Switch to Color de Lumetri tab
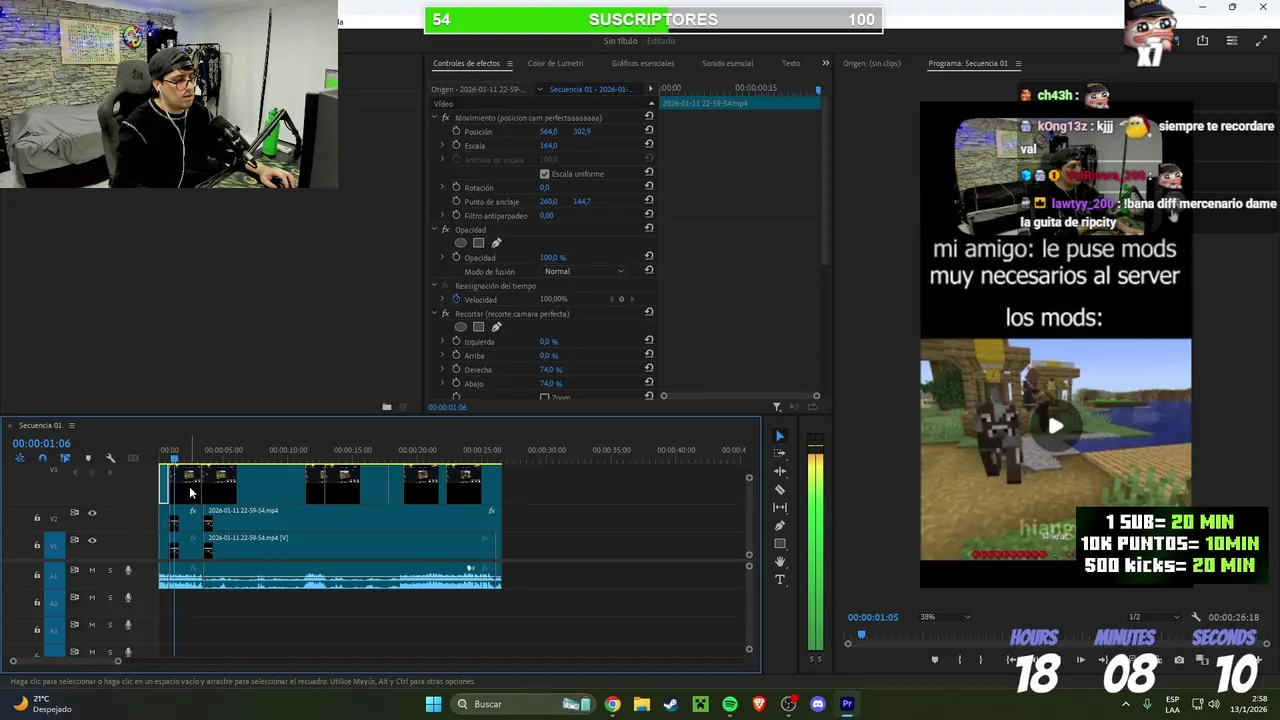Image resolution: width=1280 pixels, height=720 pixels. tap(555, 63)
